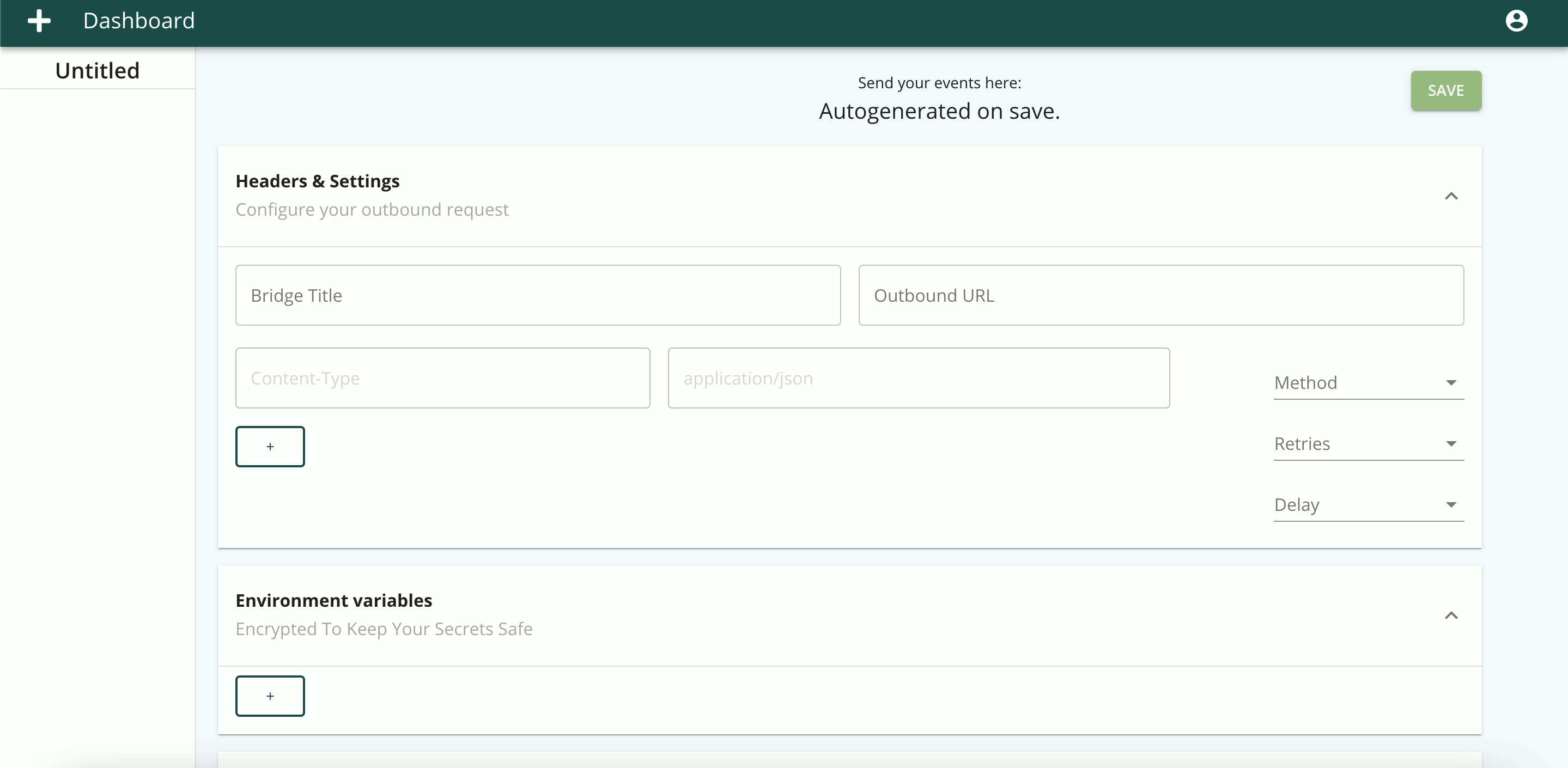Click 'Encrypted To Keep Your Secrets Safe' subtitle
Viewport: 1568px width, 768px height.
pyautogui.click(x=384, y=629)
